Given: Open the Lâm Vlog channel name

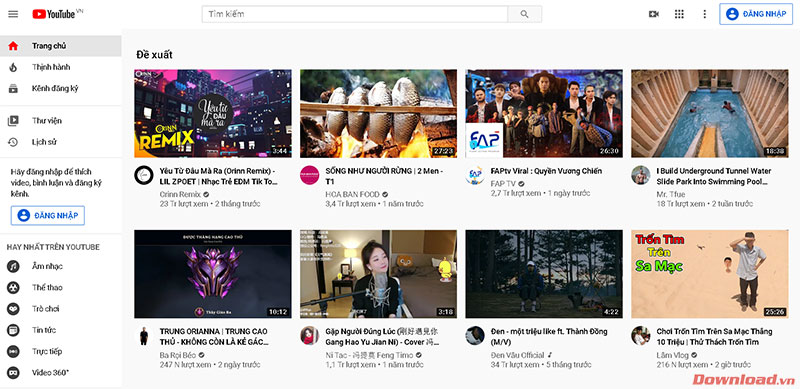Looking at the screenshot, I should click(672, 355).
